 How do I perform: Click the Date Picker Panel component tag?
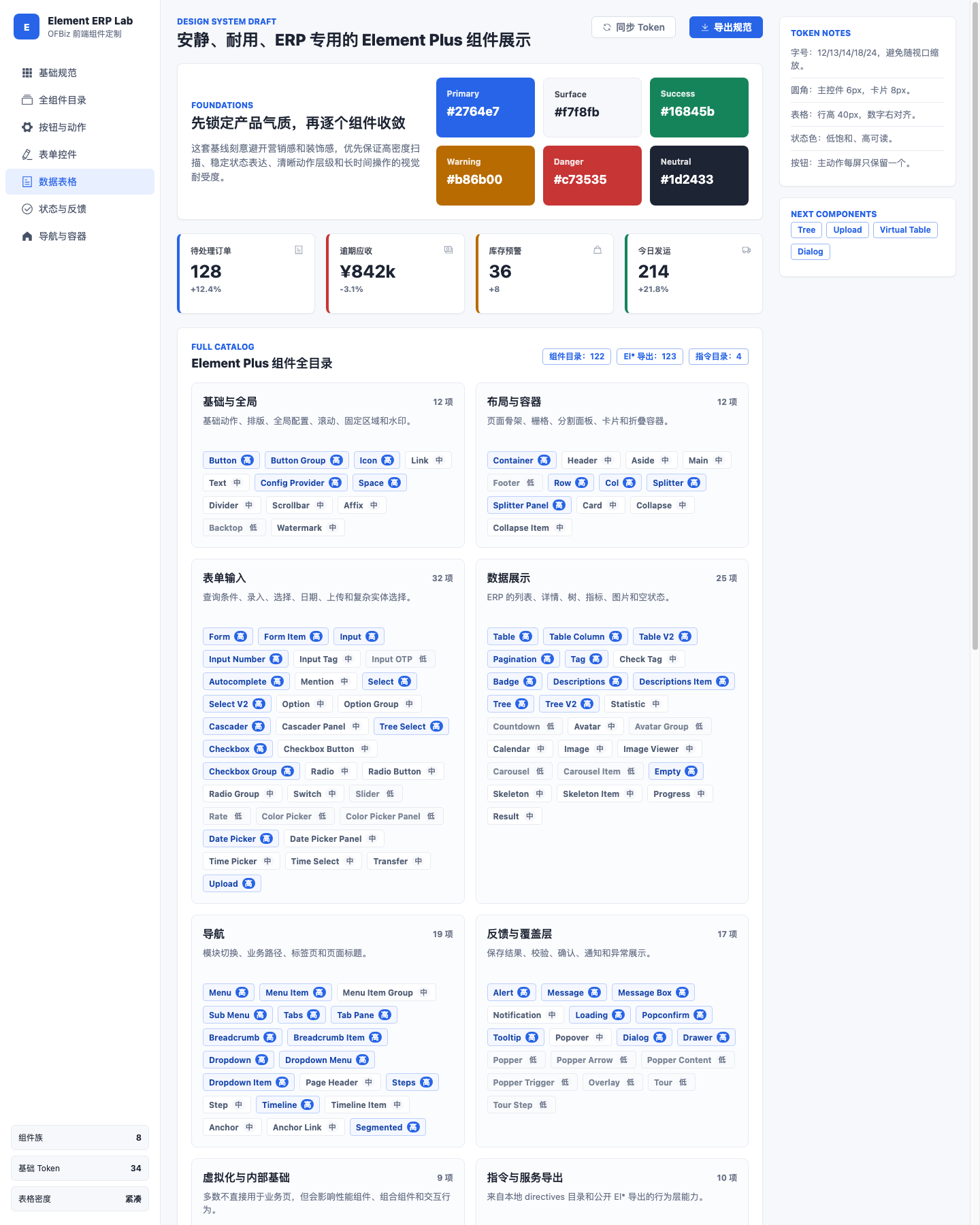pos(334,838)
